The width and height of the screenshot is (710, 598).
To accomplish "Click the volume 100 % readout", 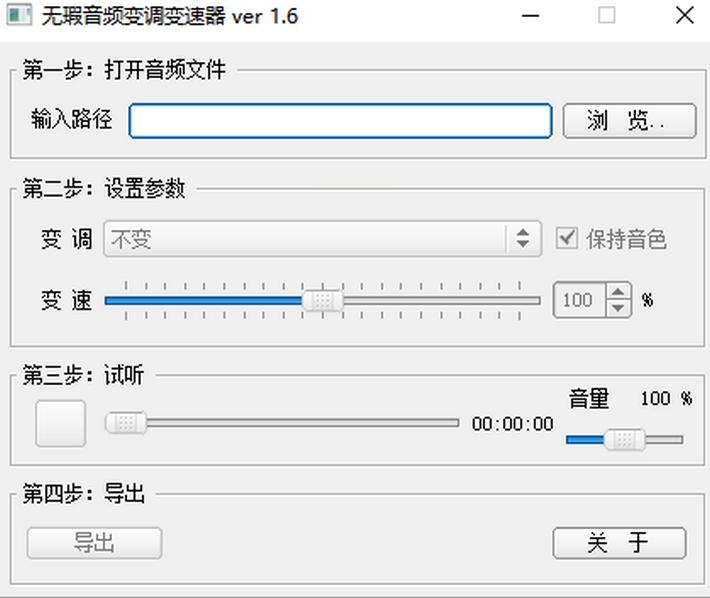I will [x=665, y=399].
